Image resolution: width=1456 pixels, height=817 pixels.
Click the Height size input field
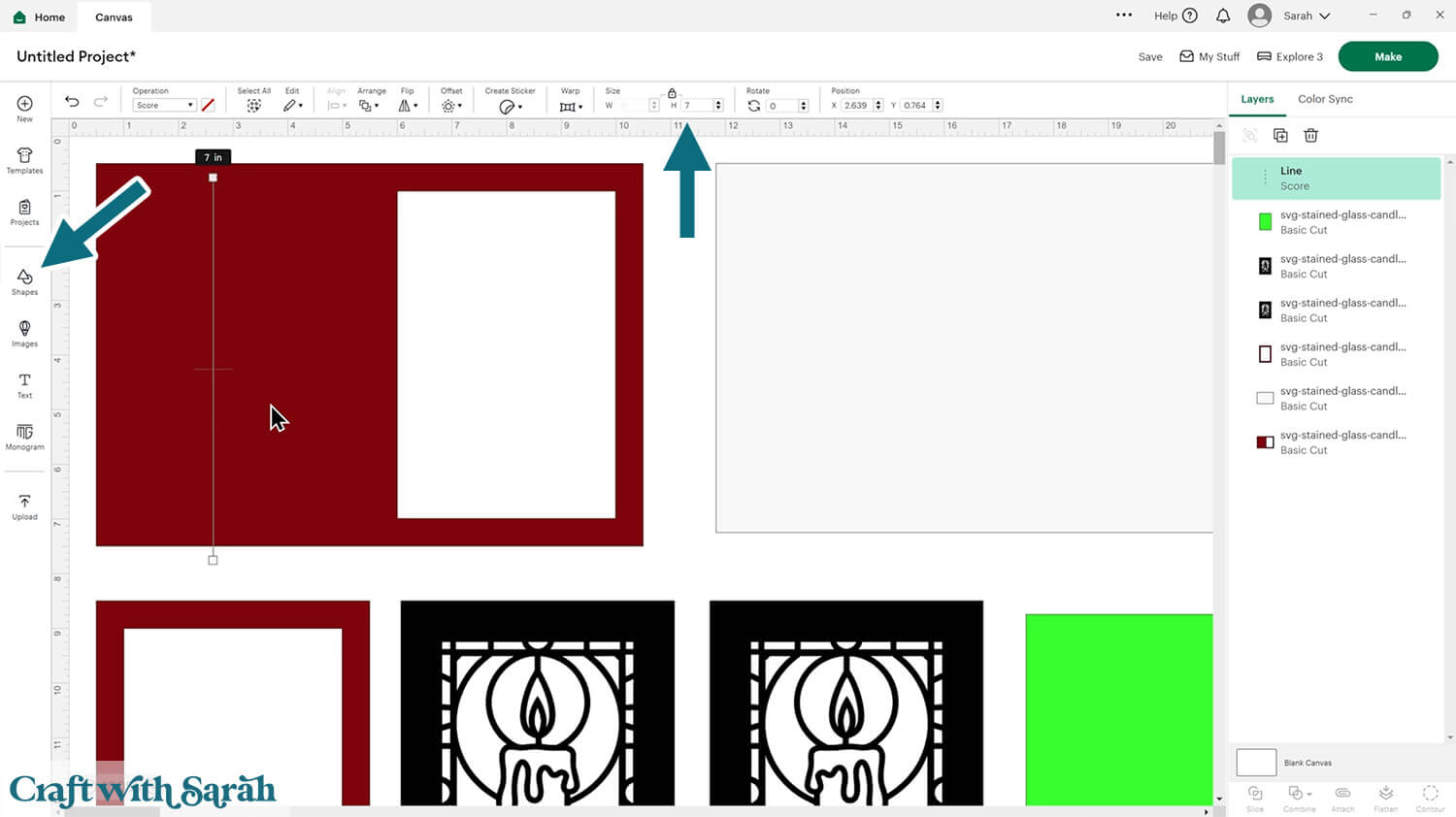tap(697, 106)
